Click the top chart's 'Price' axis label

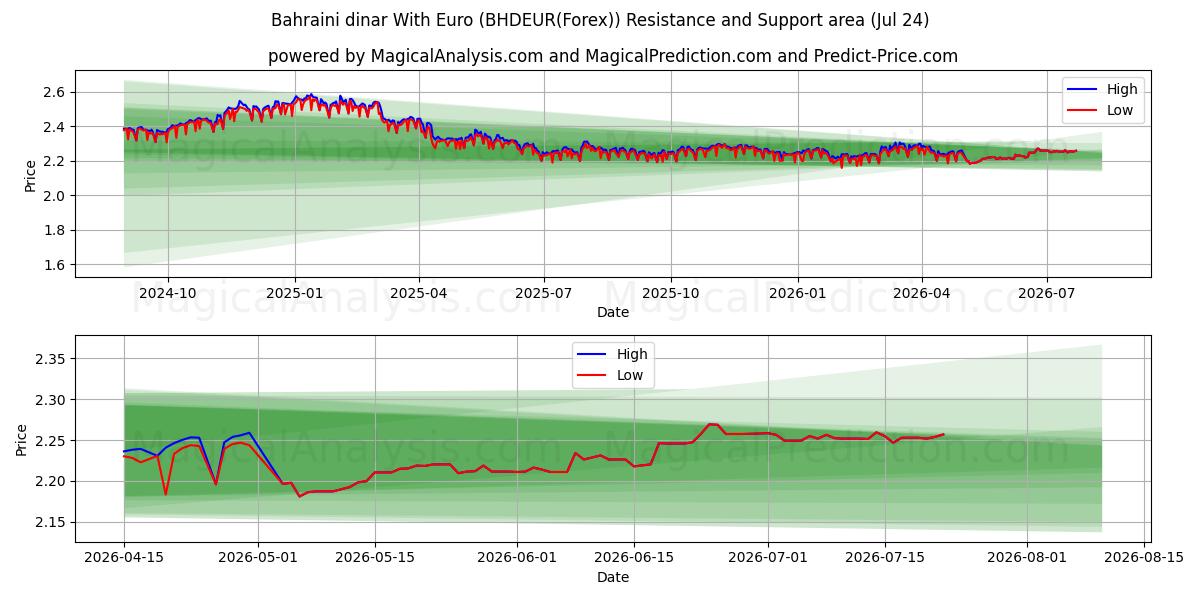pyautogui.click(x=31, y=175)
